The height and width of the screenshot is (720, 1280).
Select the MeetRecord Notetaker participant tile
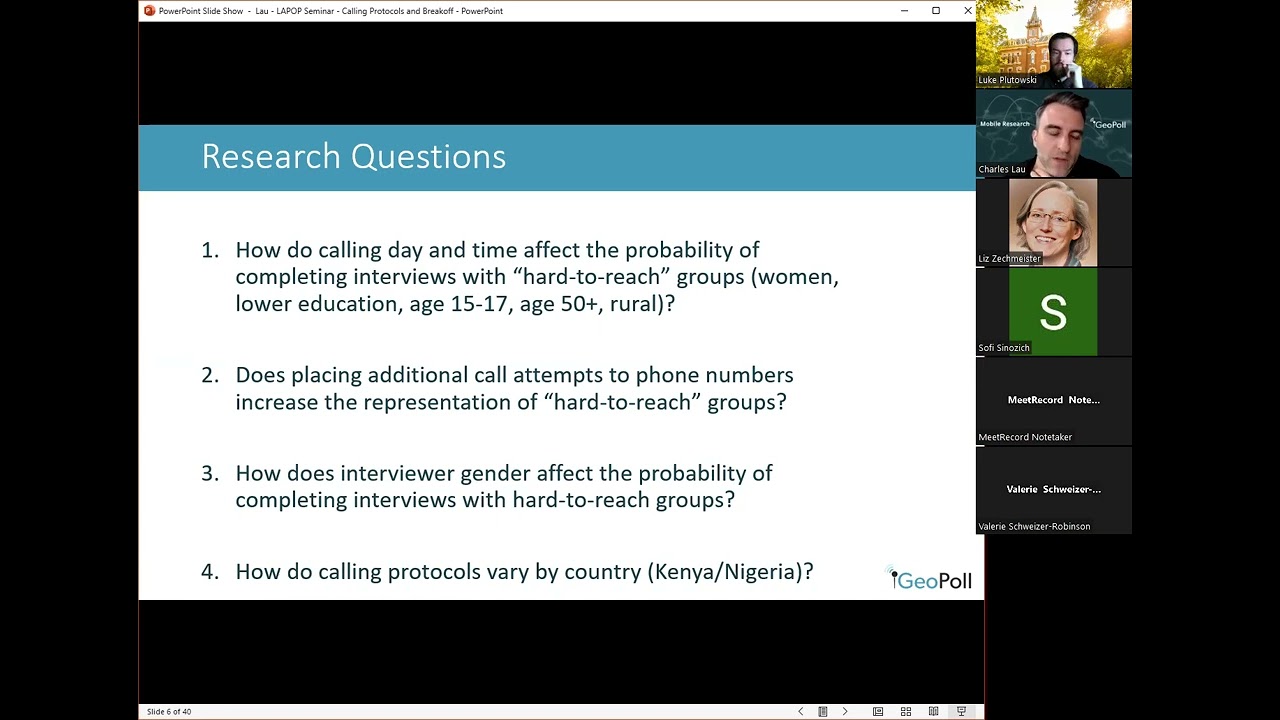(x=1054, y=401)
